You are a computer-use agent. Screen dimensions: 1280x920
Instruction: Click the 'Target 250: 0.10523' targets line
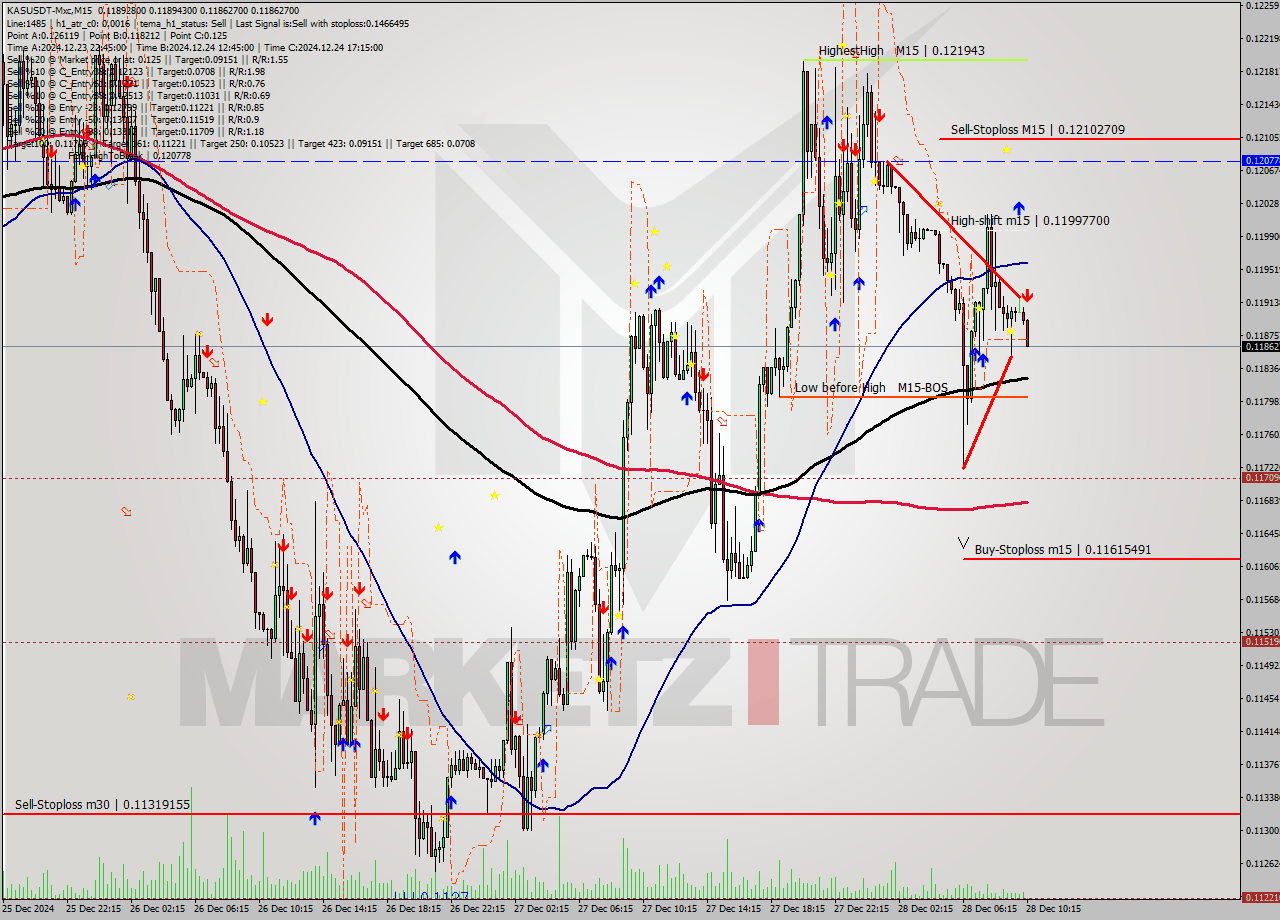pos(240,143)
